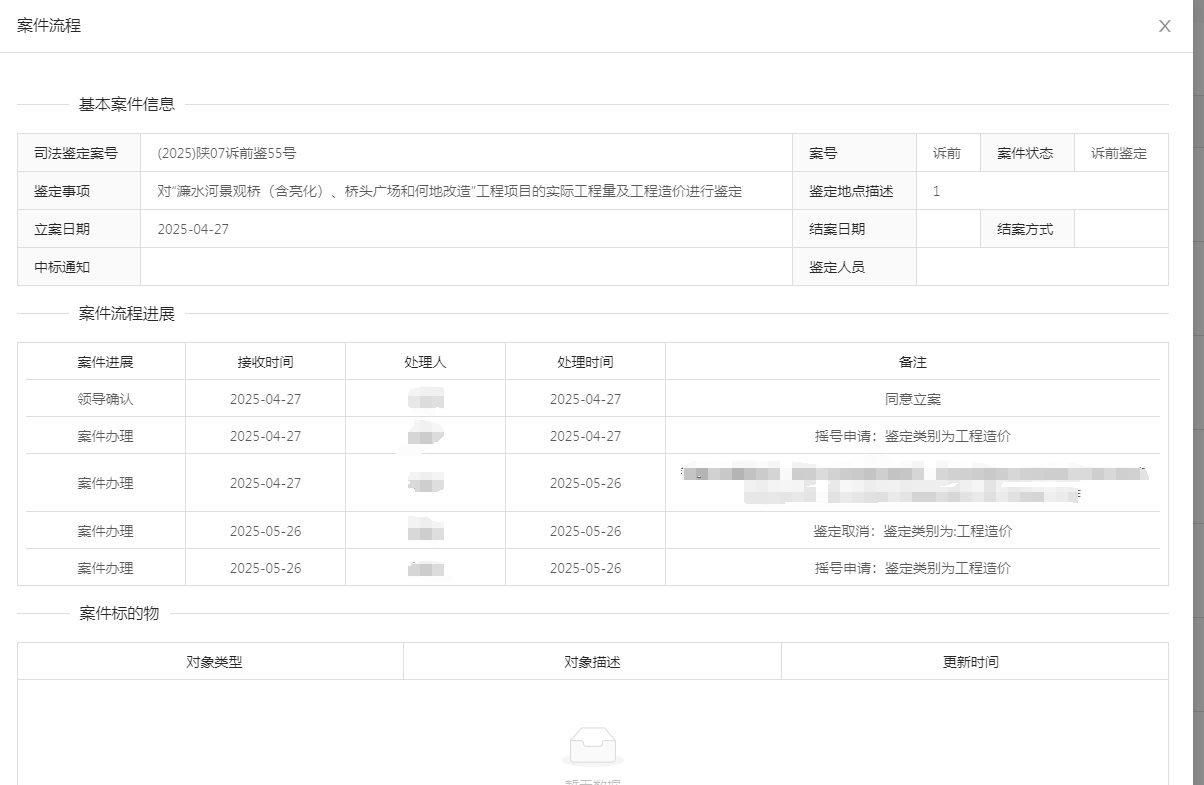Click the 鉴定取消 remark entry

click(912, 531)
